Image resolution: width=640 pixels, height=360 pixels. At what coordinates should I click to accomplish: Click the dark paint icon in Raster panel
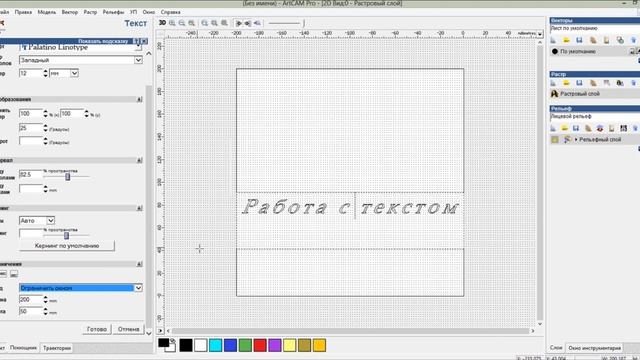point(620,83)
